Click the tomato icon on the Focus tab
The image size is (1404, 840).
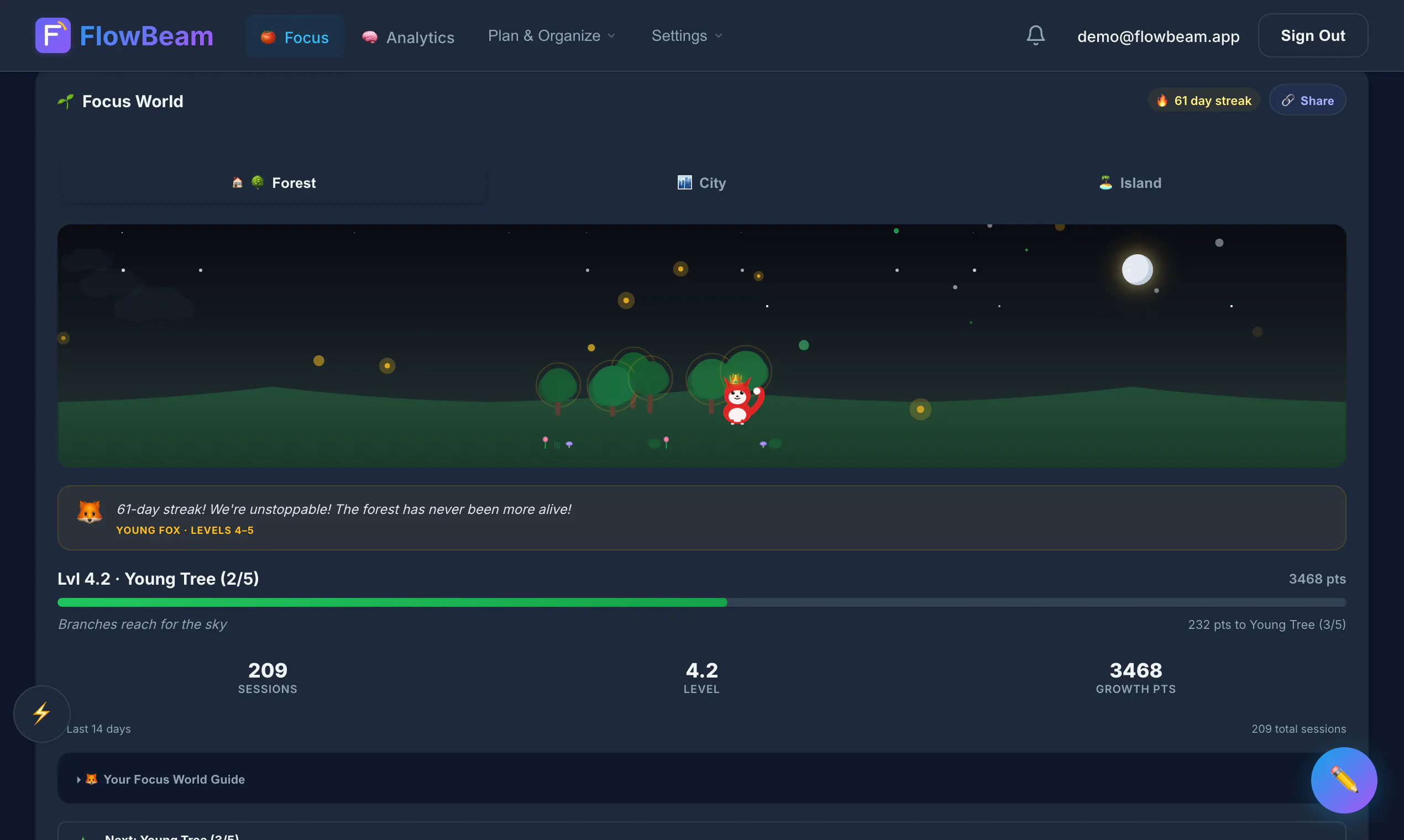click(x=268, y=38)
